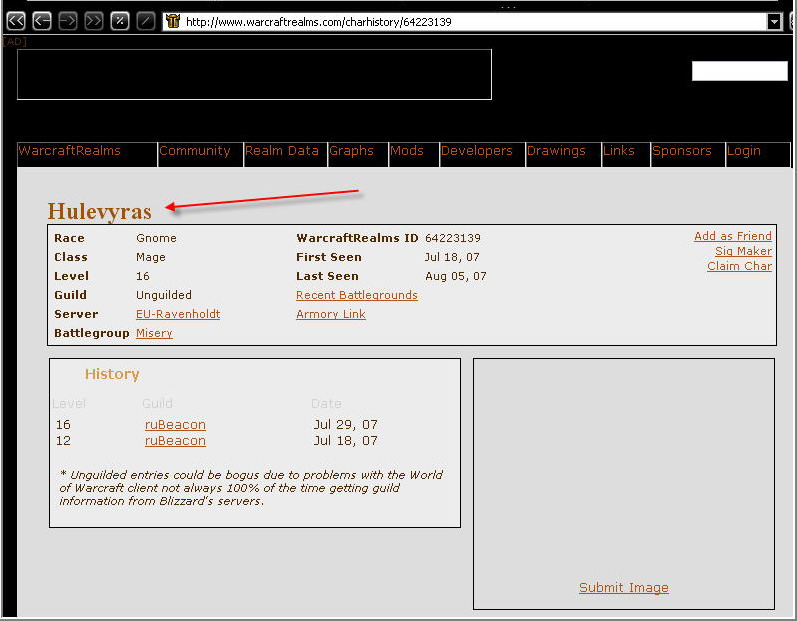The width and height of the screenshot is (797, 621).
Task: Click the Last Seen date Aug 05, 07
Action: pos(455,276)
